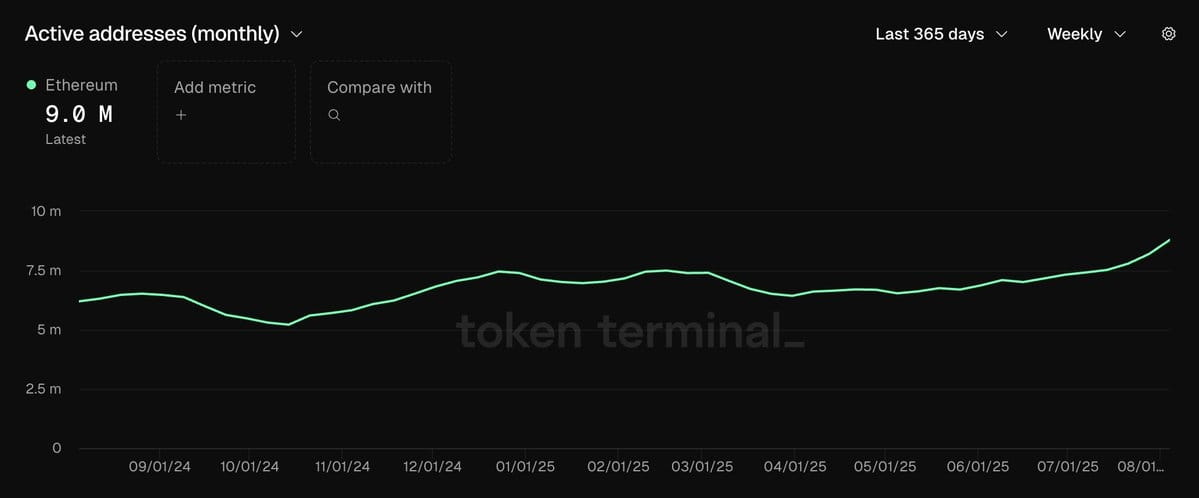Click the green Ethereum legend dot
This screenshot has height=498, width=1199.
(x=31, y=85)
